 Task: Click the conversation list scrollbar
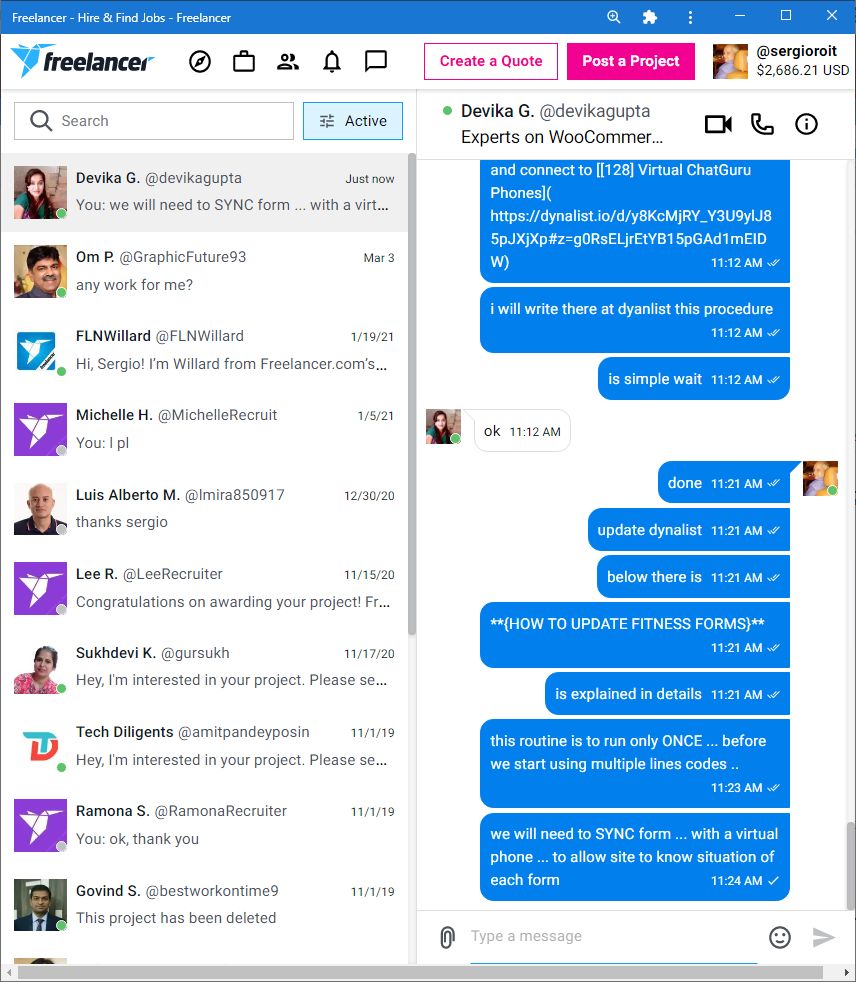tap(411, 395)
